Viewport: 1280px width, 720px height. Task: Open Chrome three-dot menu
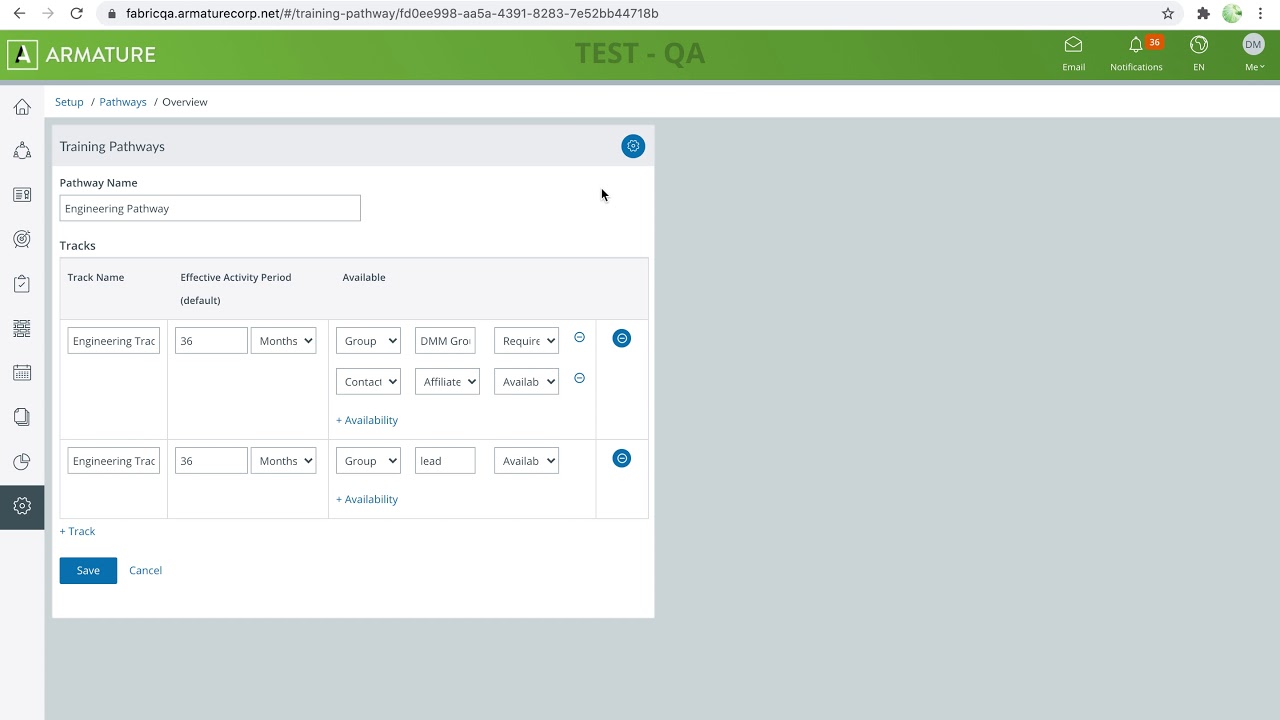click(1262, 13)
